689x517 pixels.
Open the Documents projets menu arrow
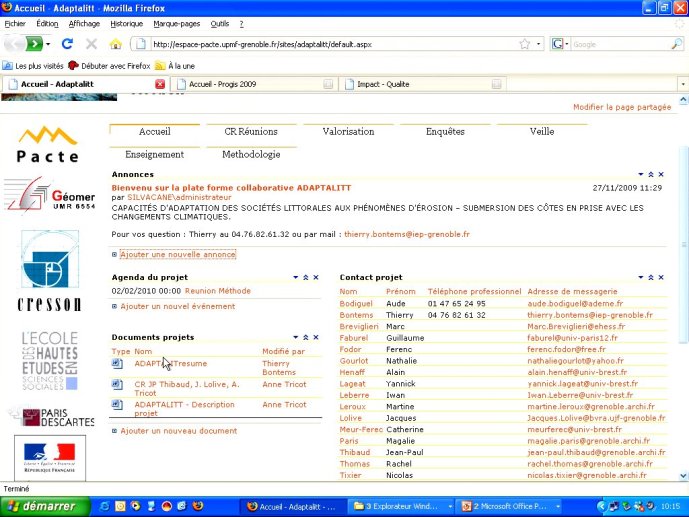click(x=296, y=337)
